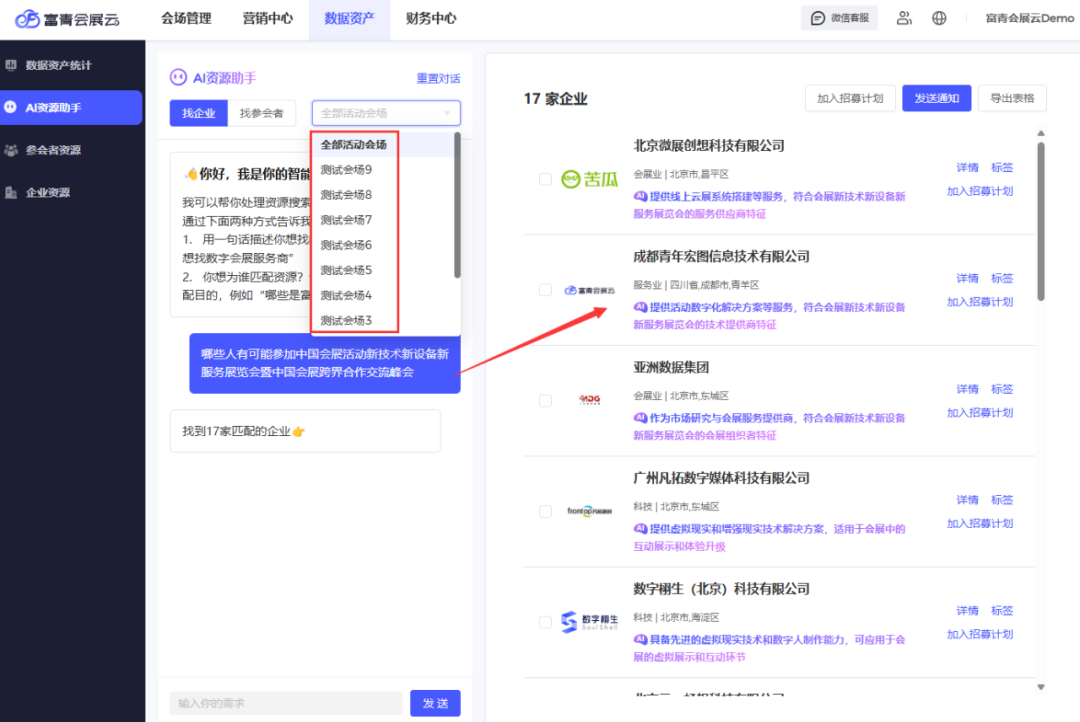Image resolution: width=1080 pixels, height=722 pixels.
Task: Click AI badge icon under 广州凡拓数字媒体
Action: pyautogui.click(x=641, y=528)
